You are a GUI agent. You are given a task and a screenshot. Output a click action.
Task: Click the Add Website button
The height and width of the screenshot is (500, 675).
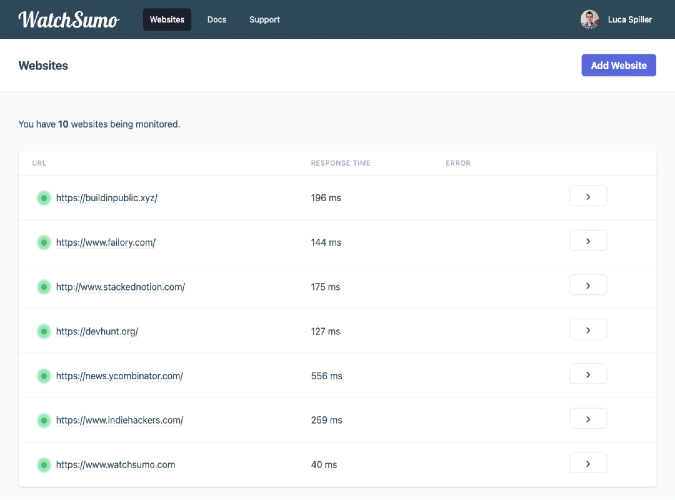coord(619,65)
